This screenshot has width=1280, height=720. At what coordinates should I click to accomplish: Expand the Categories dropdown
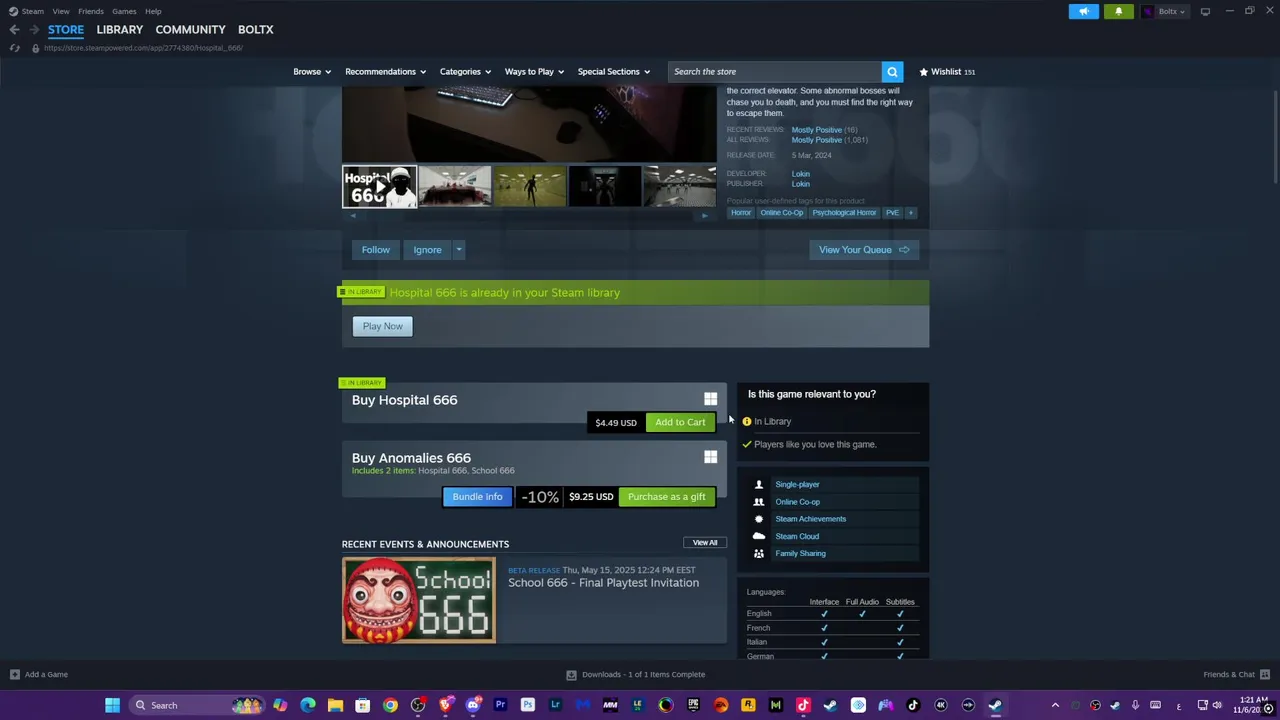[x=465, y=72]
